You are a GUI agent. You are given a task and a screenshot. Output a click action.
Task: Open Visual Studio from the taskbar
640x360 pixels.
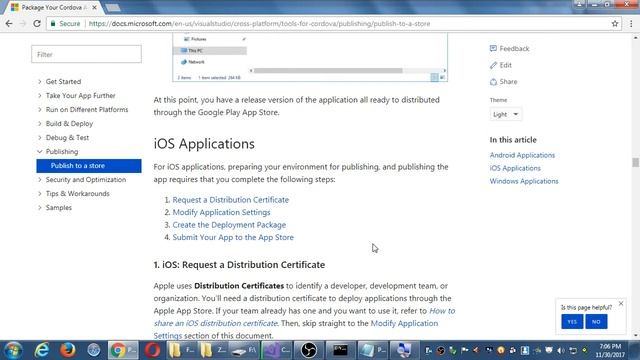[x=276, y=350]
